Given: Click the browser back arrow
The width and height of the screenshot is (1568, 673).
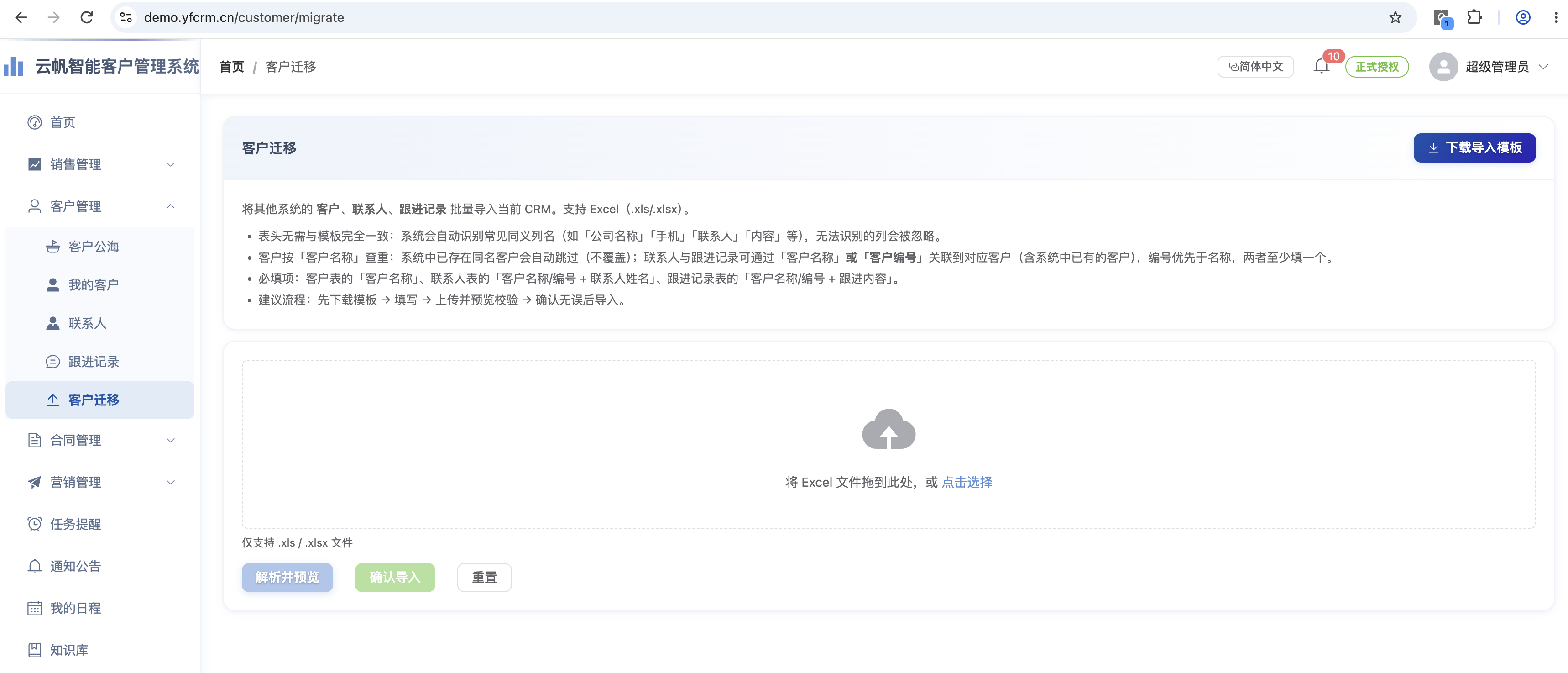Looking at the screenshot, I should pyautogui.click(x=21, y=18).
